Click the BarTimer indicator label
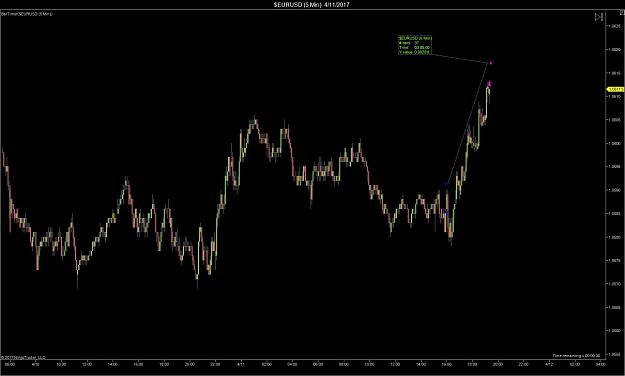Screen dimensions: 625x376 click(27, 14)
